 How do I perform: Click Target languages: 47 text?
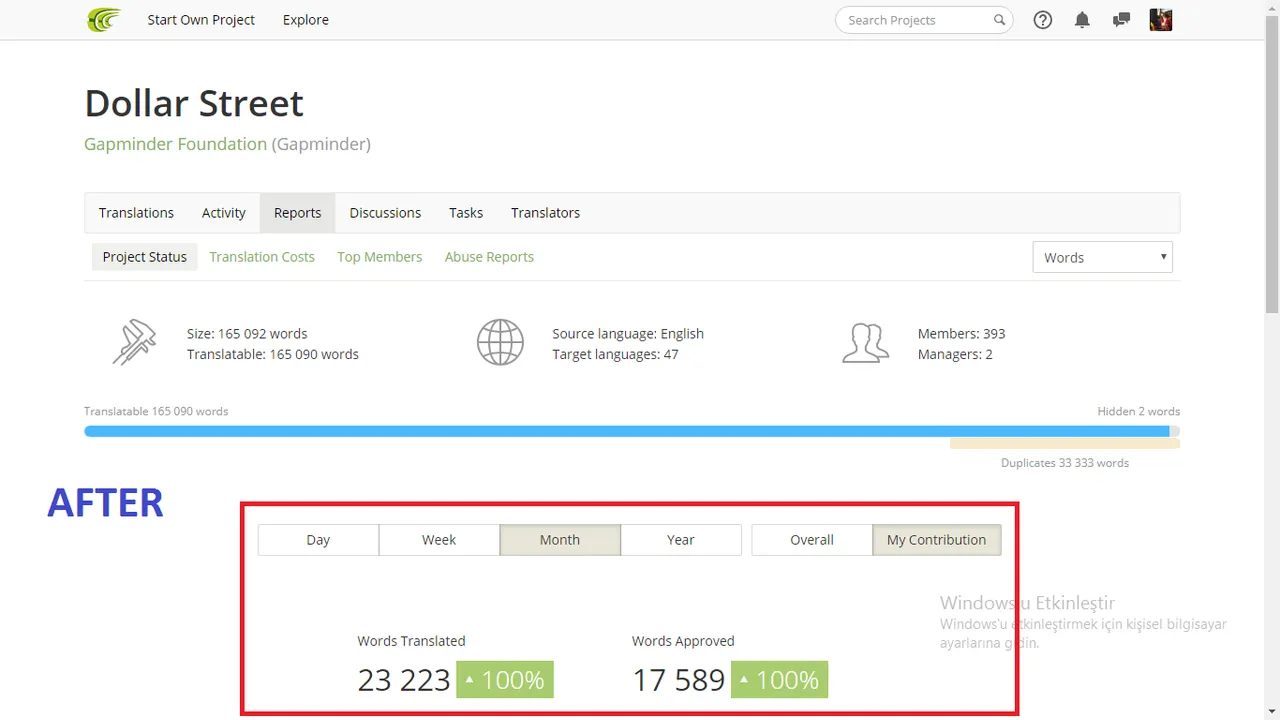(615, 355)
